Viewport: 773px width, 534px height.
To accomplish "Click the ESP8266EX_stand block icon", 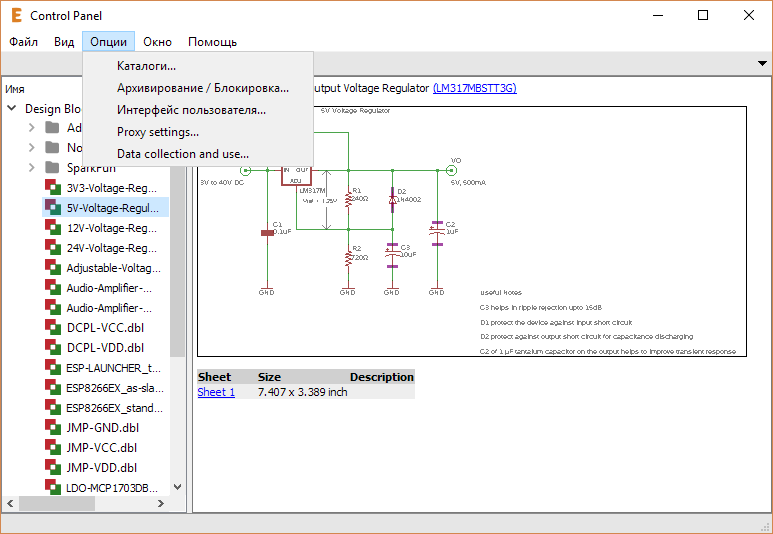I will coord(53,407).
